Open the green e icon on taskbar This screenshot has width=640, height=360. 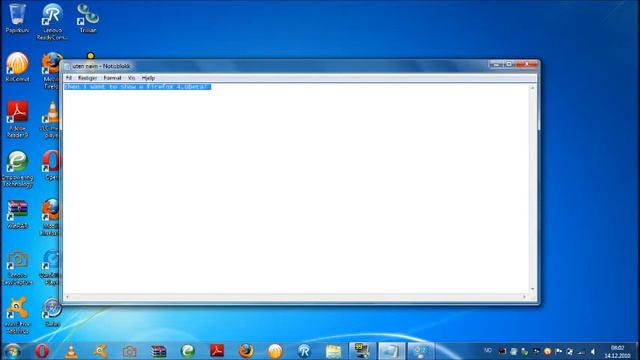pos(188,351)
